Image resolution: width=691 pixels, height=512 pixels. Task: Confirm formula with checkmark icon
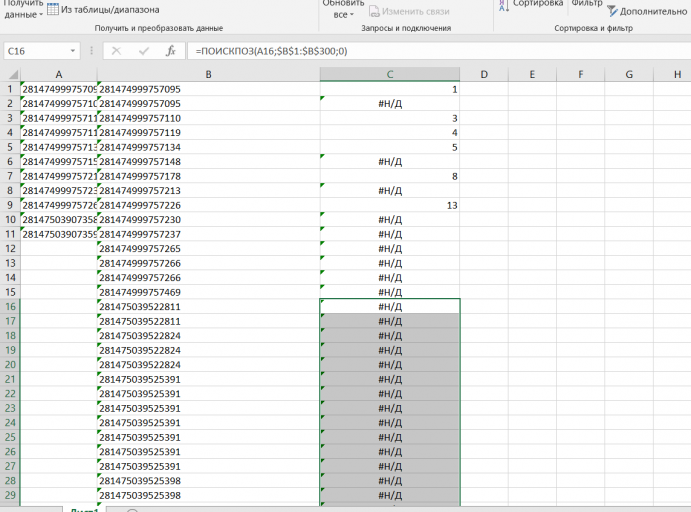[144, 51]
